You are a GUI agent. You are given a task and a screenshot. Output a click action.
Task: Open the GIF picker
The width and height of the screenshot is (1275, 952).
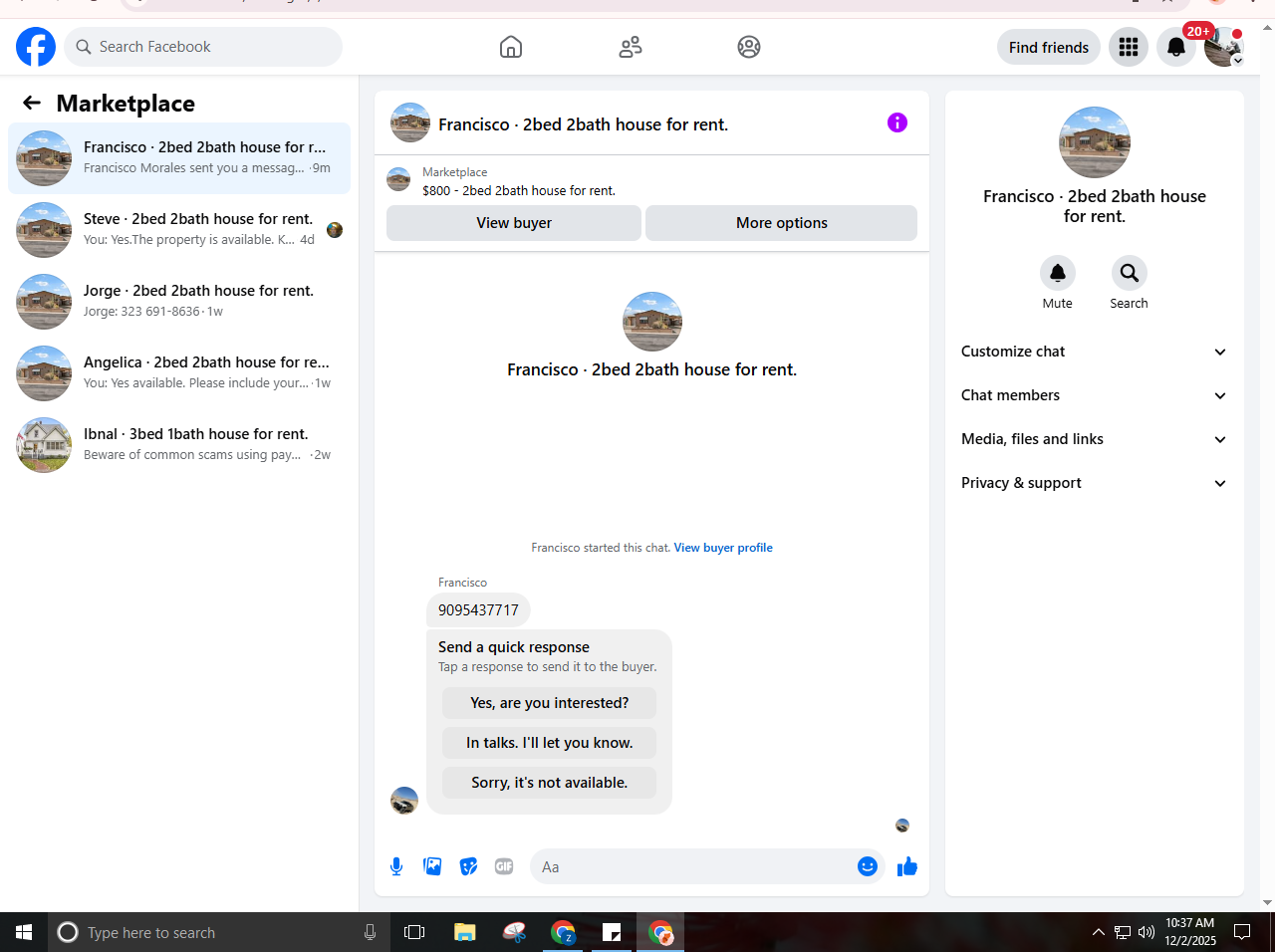pyautogui.click(x=504, y=866)
